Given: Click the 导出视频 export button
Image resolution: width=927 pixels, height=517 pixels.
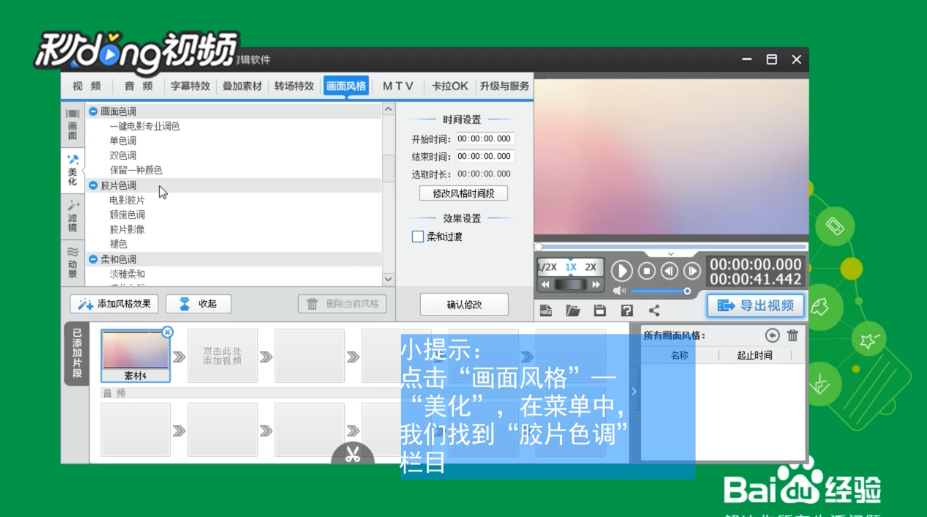Looking at the screenshot, I should tap(756, 306).
